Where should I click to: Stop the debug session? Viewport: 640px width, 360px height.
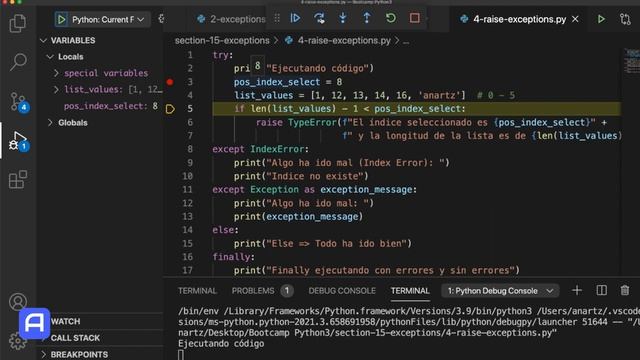click(x=415, y=18)
